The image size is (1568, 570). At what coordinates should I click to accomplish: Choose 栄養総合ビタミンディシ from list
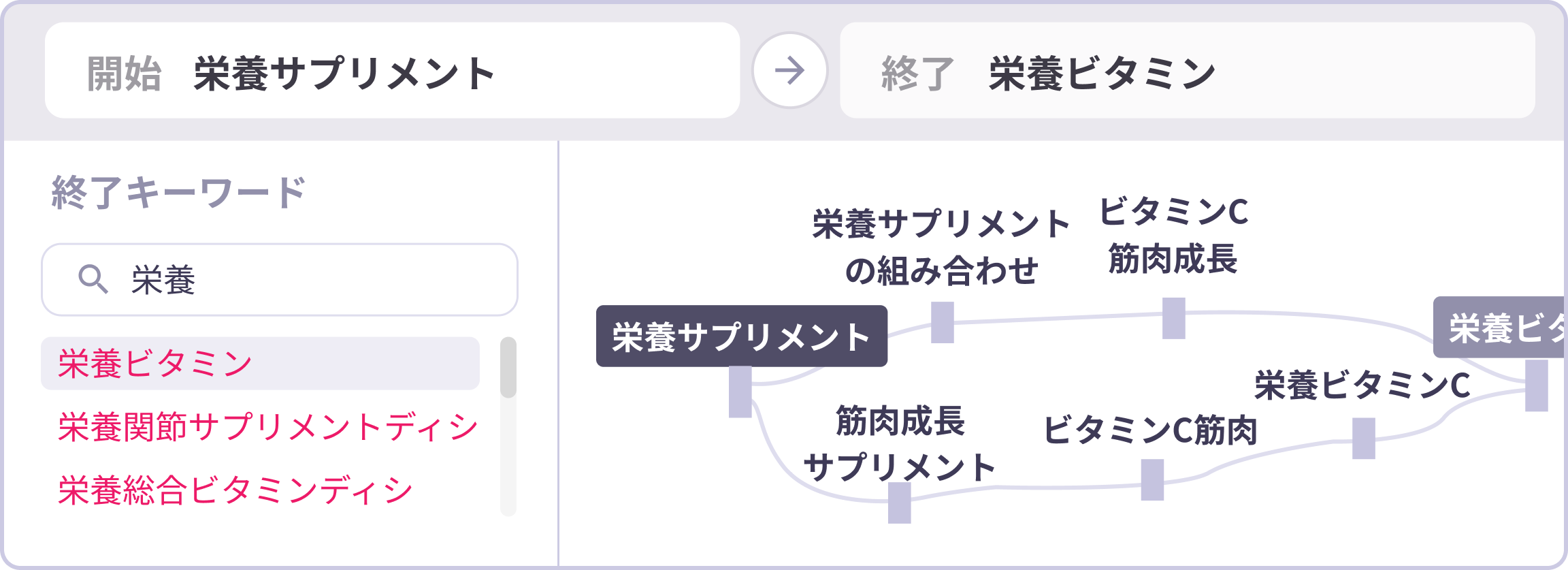235,490
